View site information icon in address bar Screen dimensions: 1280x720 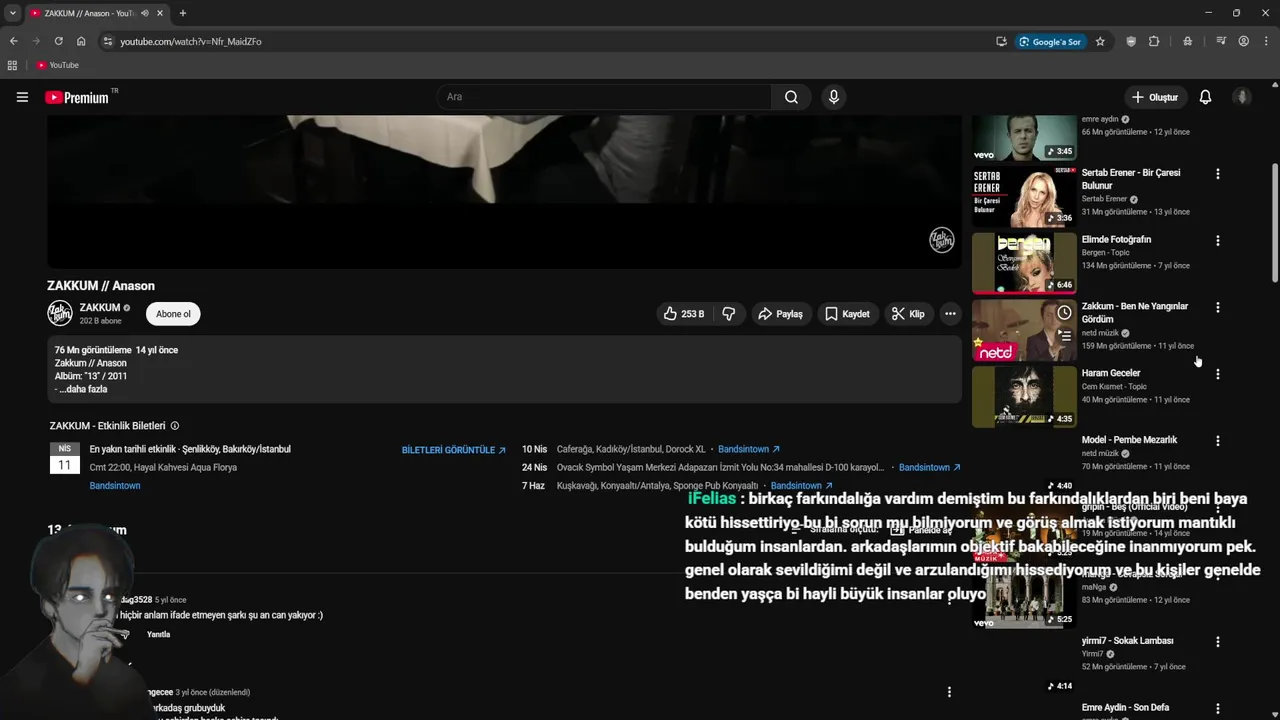click(108, 41)
